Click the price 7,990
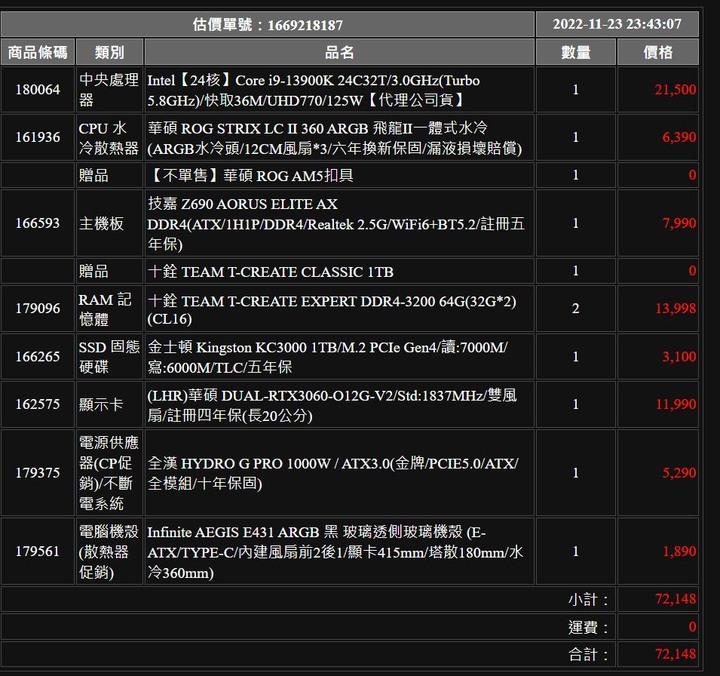This screenshot has height=676, width=720. [x=679, y=223]
